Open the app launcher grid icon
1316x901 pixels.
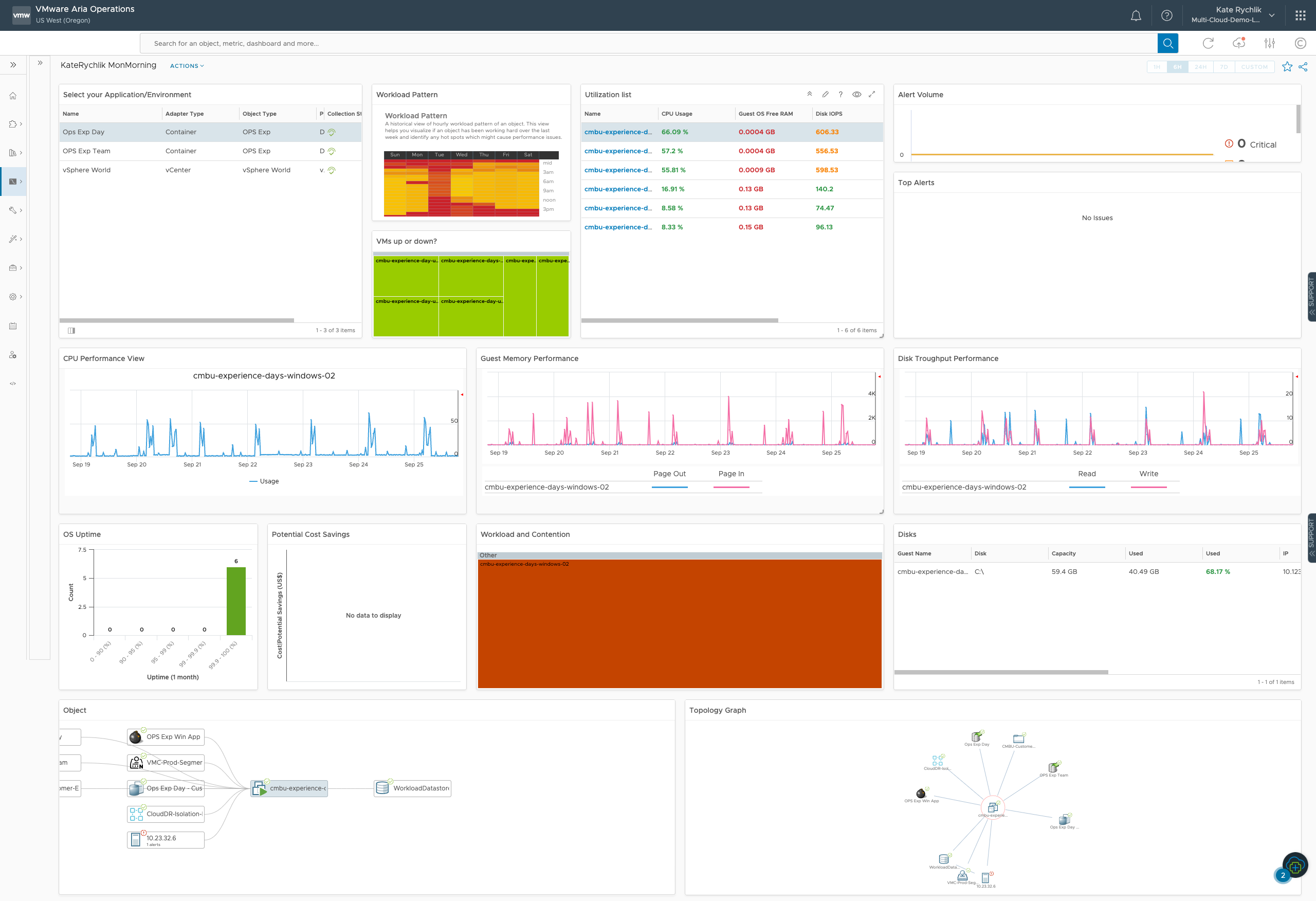[x=1300, y=15]
